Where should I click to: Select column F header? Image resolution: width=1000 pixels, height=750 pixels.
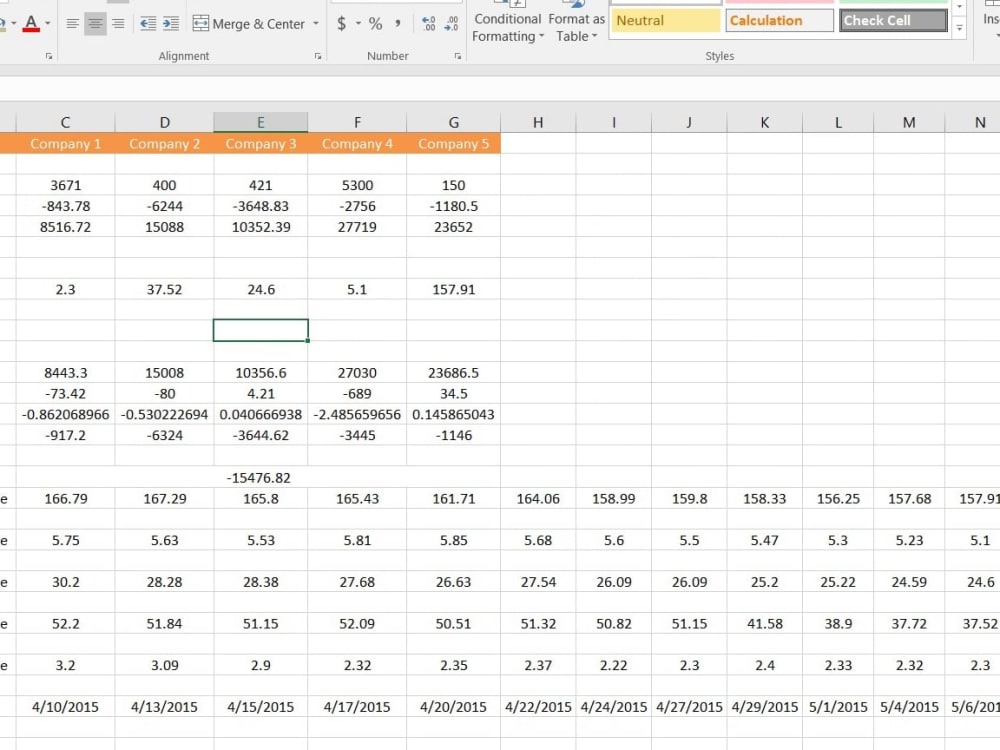(x=357, y=122)
